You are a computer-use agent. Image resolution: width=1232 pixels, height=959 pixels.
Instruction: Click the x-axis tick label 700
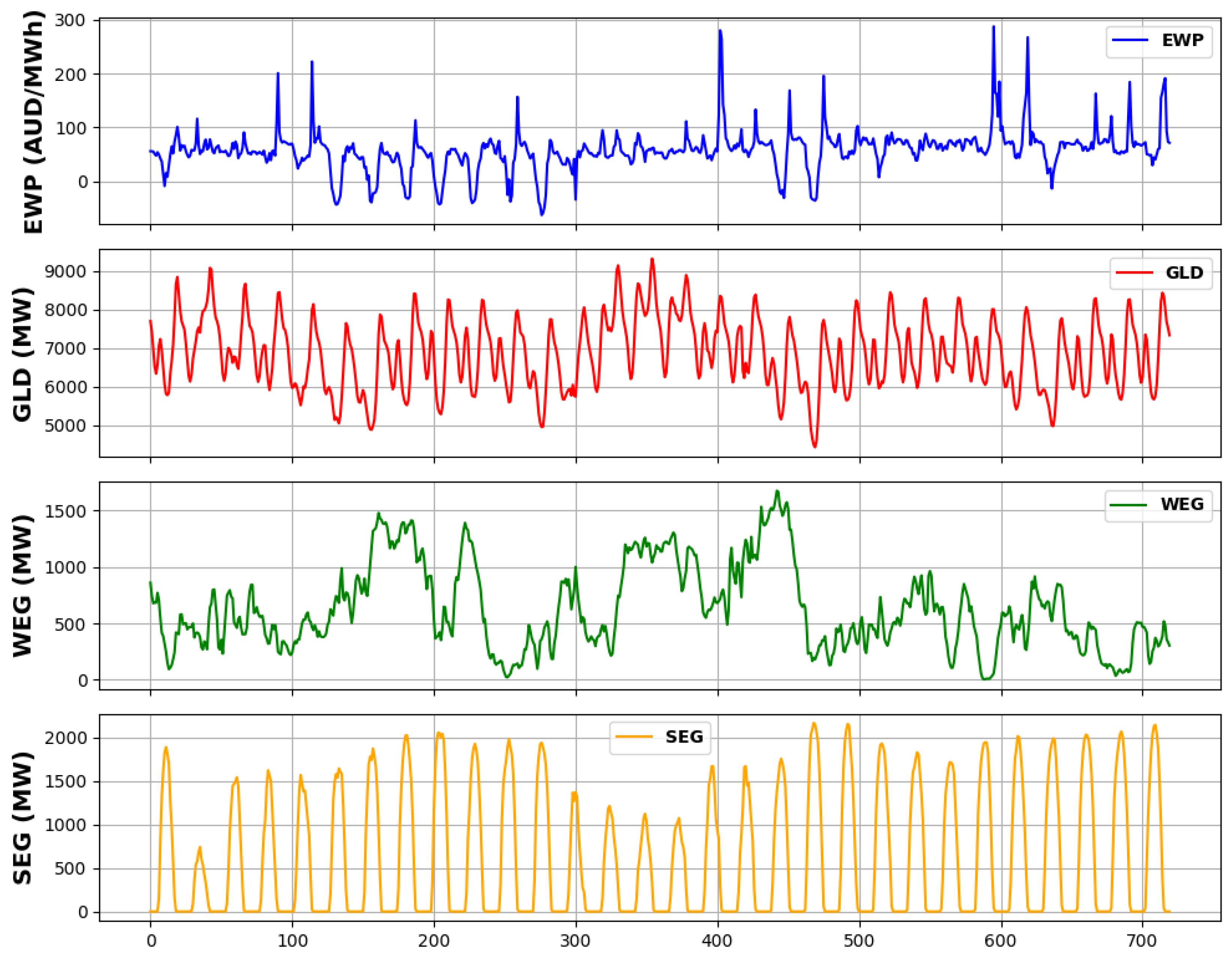click(x=1142, y=941)
